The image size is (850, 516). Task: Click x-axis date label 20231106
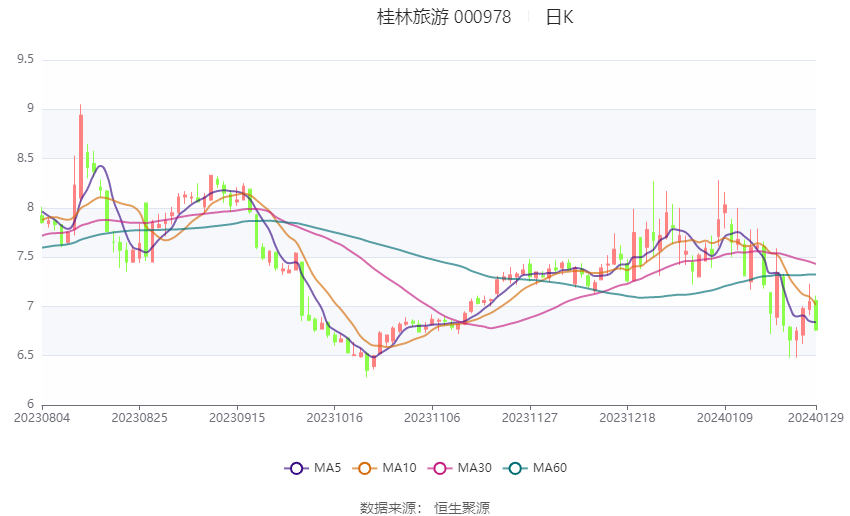click(432, 418)
